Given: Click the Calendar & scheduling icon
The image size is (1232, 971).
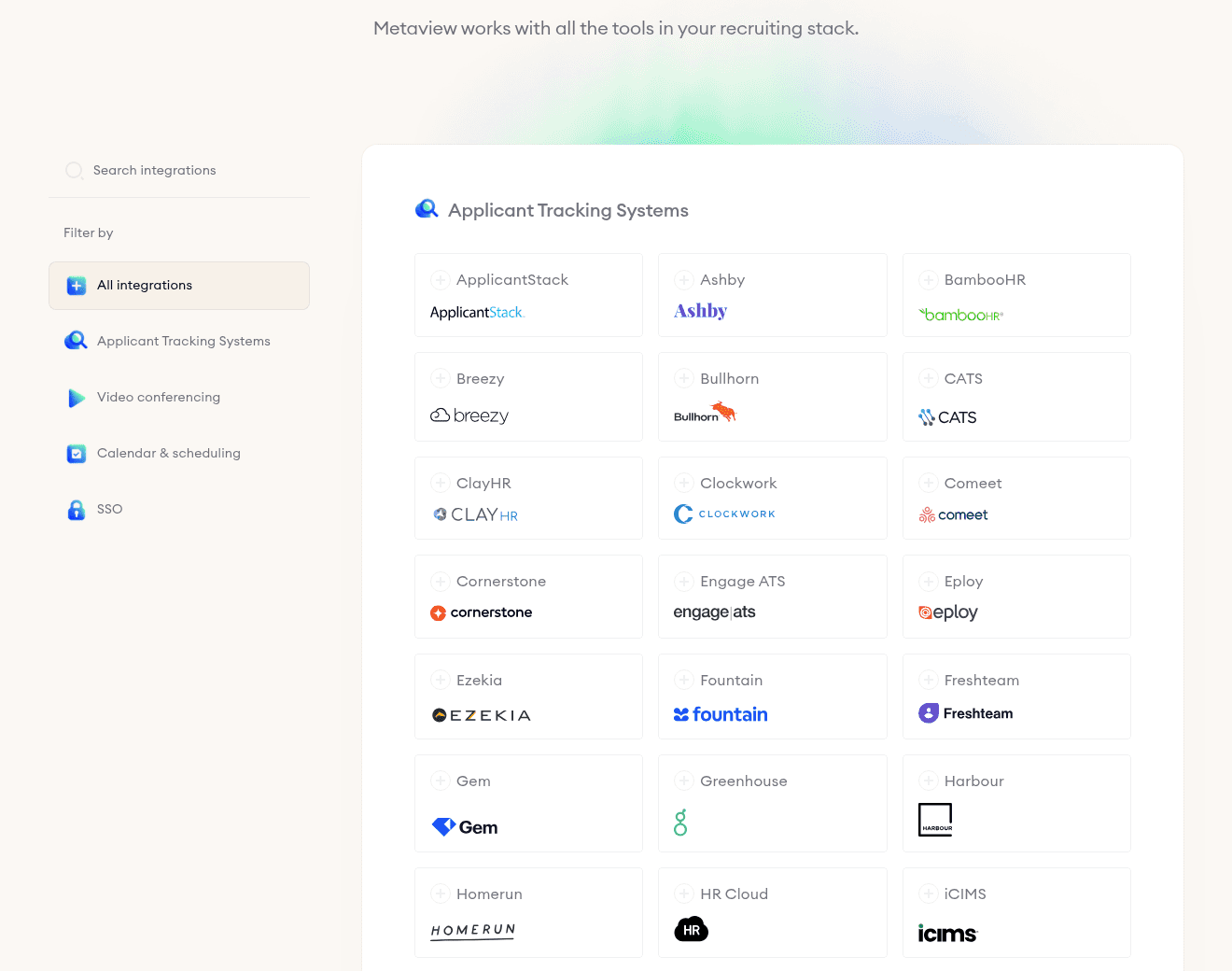Looking at the screenshot, I should 77,454.
